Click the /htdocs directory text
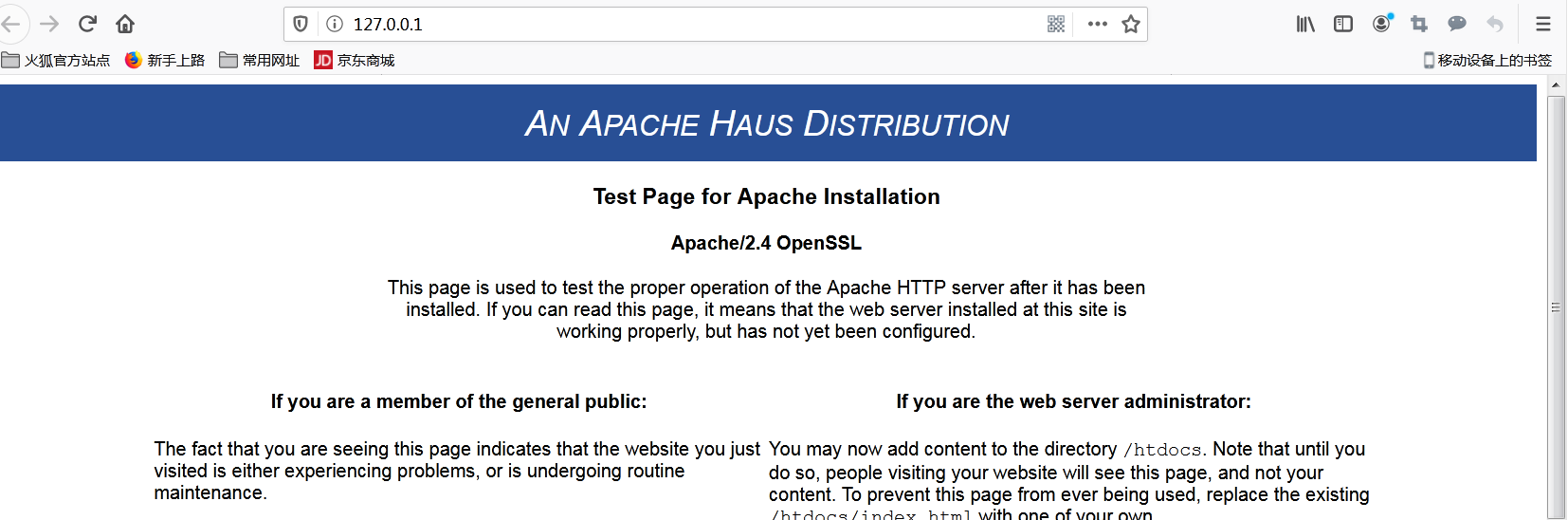Screen dimensions: 1568x520 coord(1162,450)
